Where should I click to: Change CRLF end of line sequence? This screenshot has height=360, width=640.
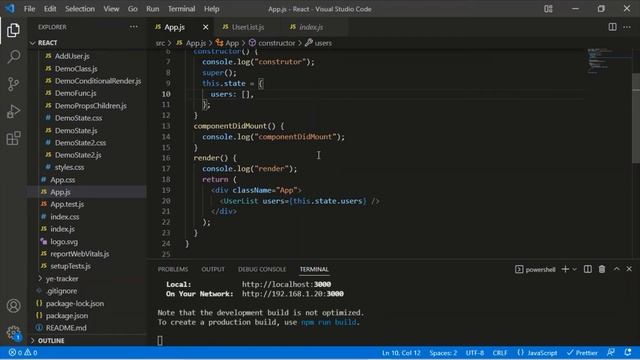pos(500,353)
